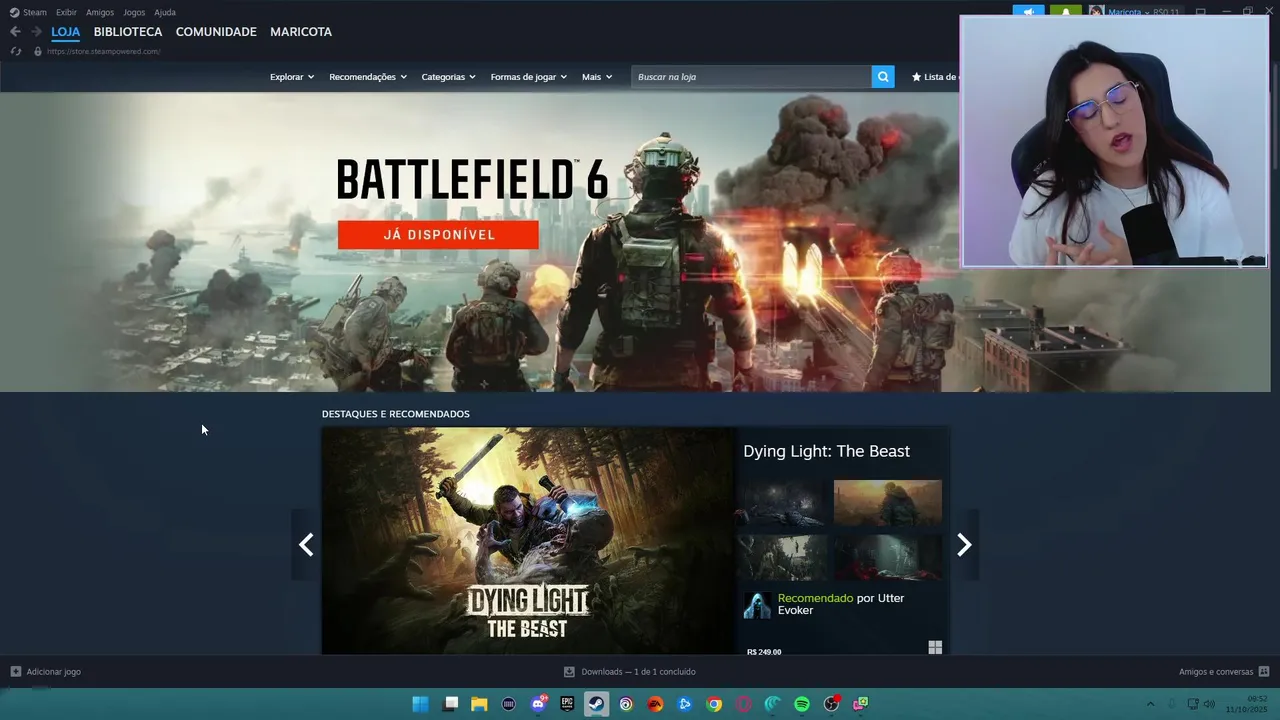Viewport: 1280px width, 720px height.
Task: Select the bottom-left Dying Light screenshot thumbnail
Action: [781, 558]
